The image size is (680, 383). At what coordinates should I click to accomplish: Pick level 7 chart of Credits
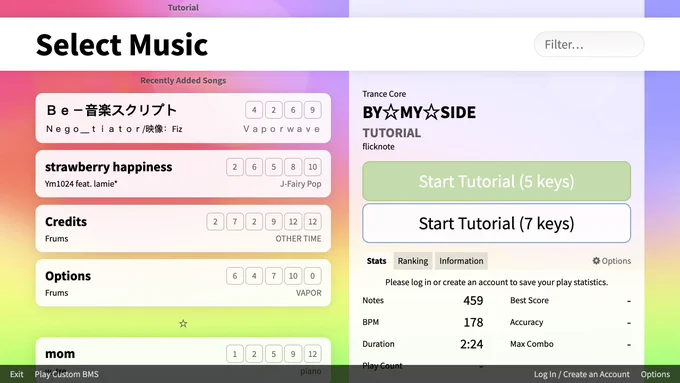click(235, 222)
